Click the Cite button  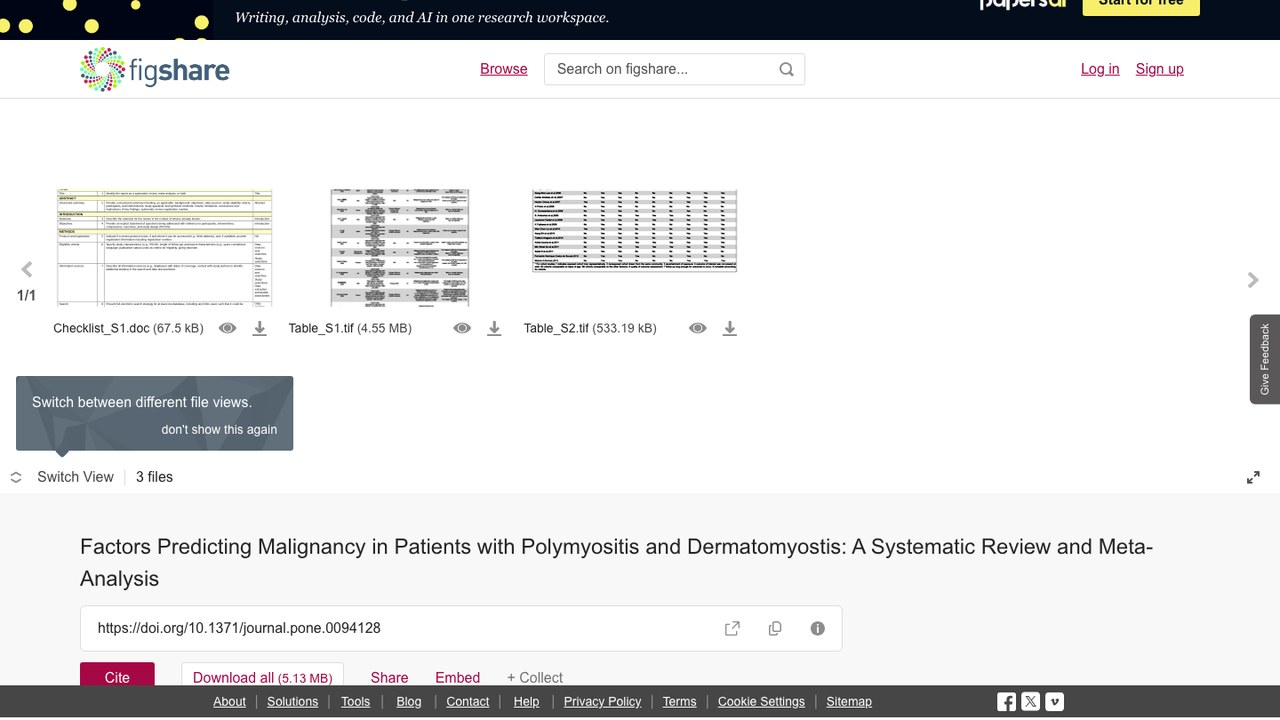point(117,676)
